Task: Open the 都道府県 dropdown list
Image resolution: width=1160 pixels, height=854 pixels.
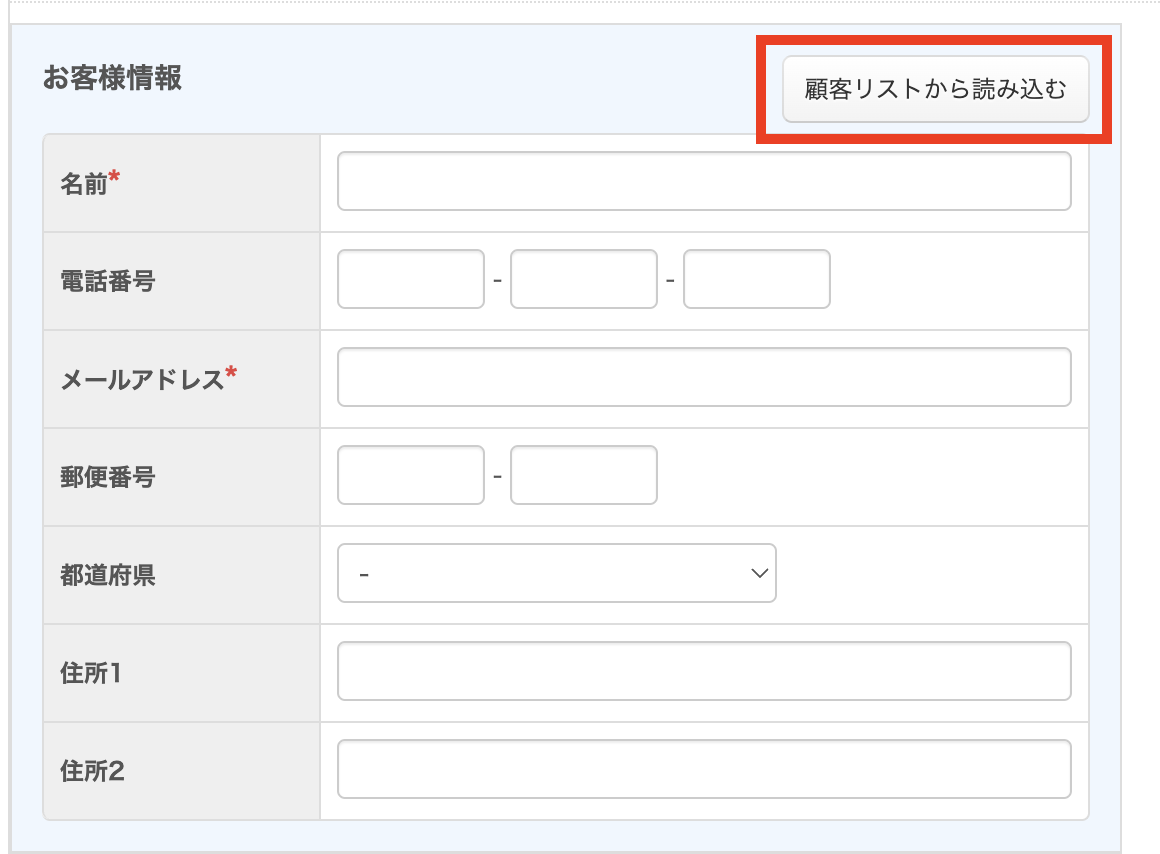Action: click(556, 573)
